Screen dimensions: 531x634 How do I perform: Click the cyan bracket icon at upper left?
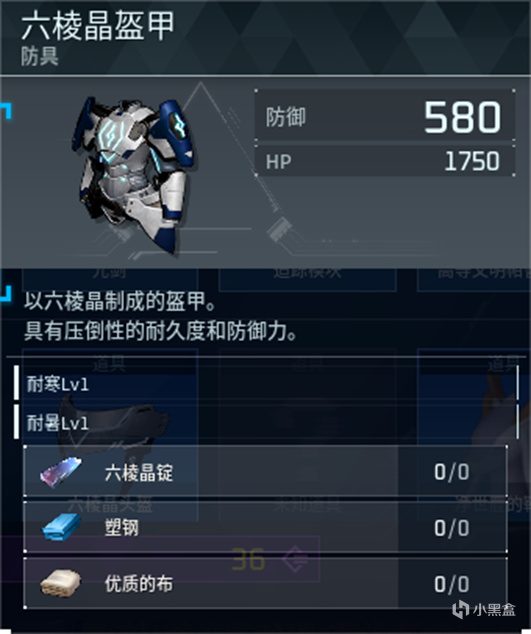coord(6,111)
